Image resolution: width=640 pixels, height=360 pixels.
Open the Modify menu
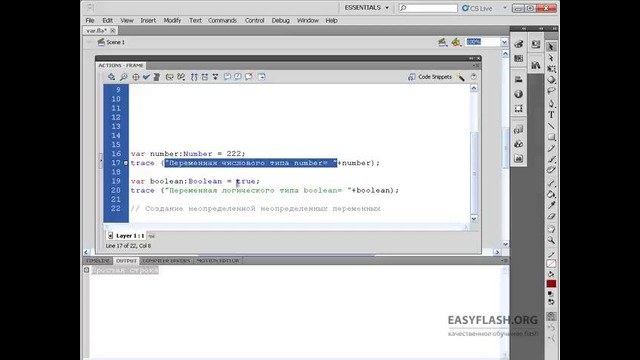tap(172, 20)
